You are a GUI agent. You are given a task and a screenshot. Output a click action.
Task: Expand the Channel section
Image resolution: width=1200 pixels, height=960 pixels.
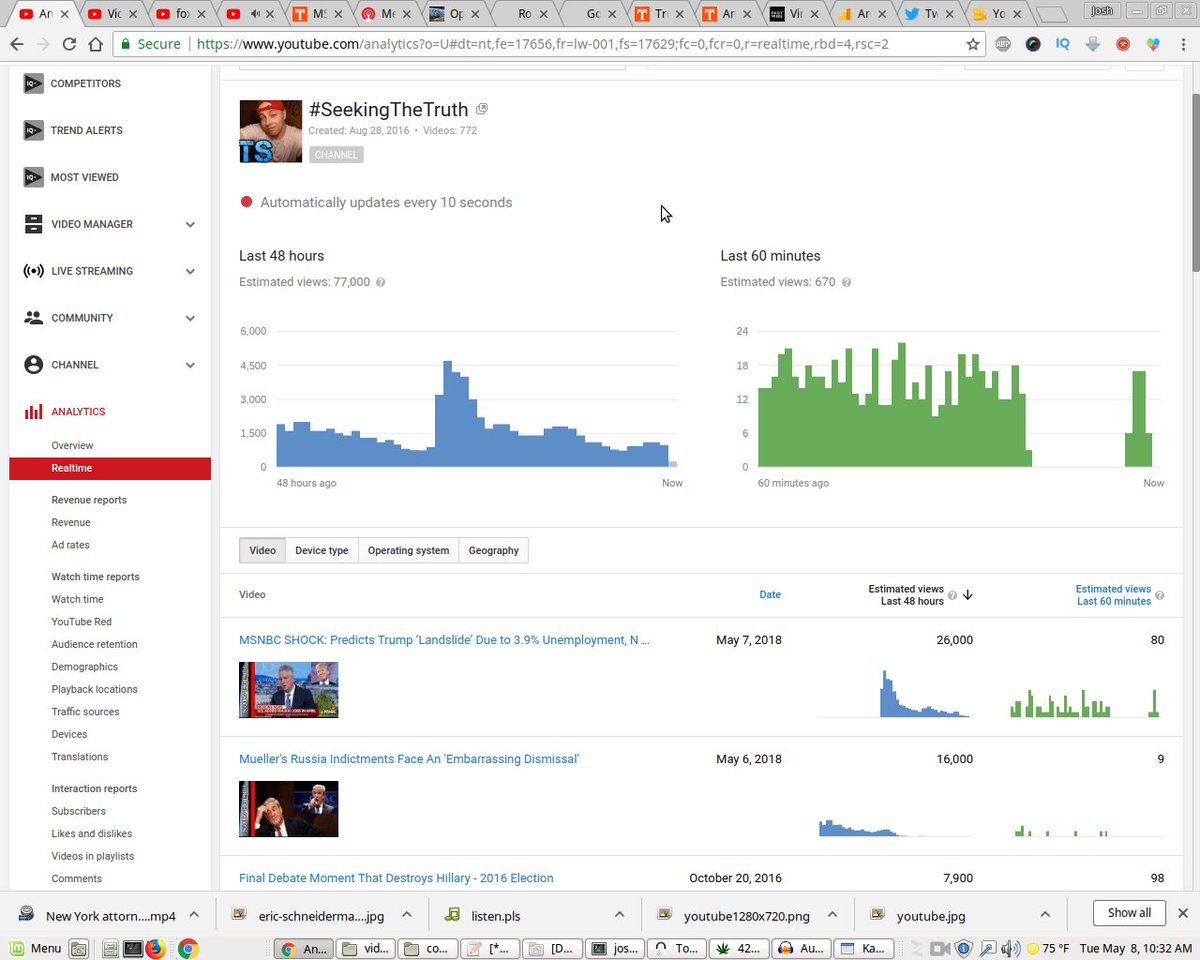tap(190, 366)
